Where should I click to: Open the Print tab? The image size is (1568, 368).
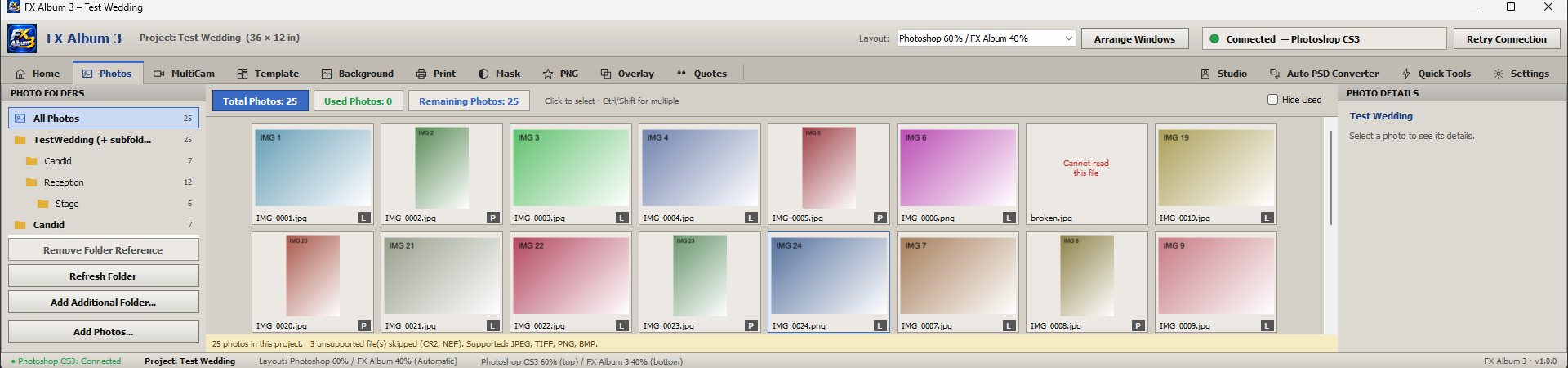coord(435,74)
